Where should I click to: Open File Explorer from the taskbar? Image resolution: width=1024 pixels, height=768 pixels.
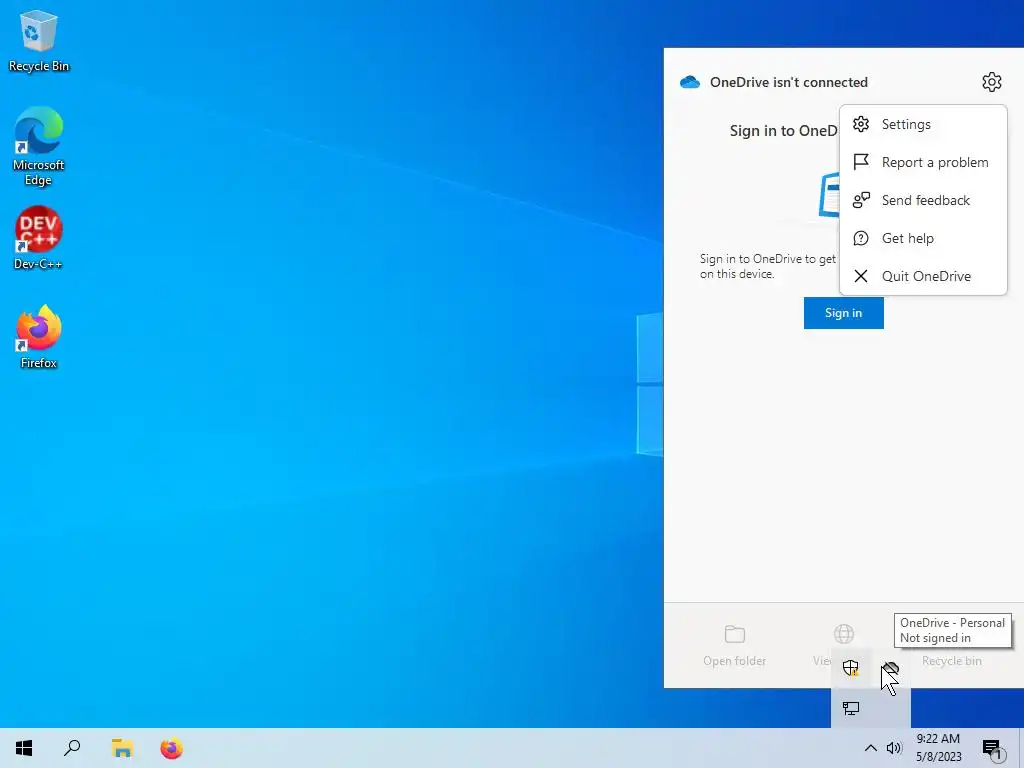click(x=122, y=748)
